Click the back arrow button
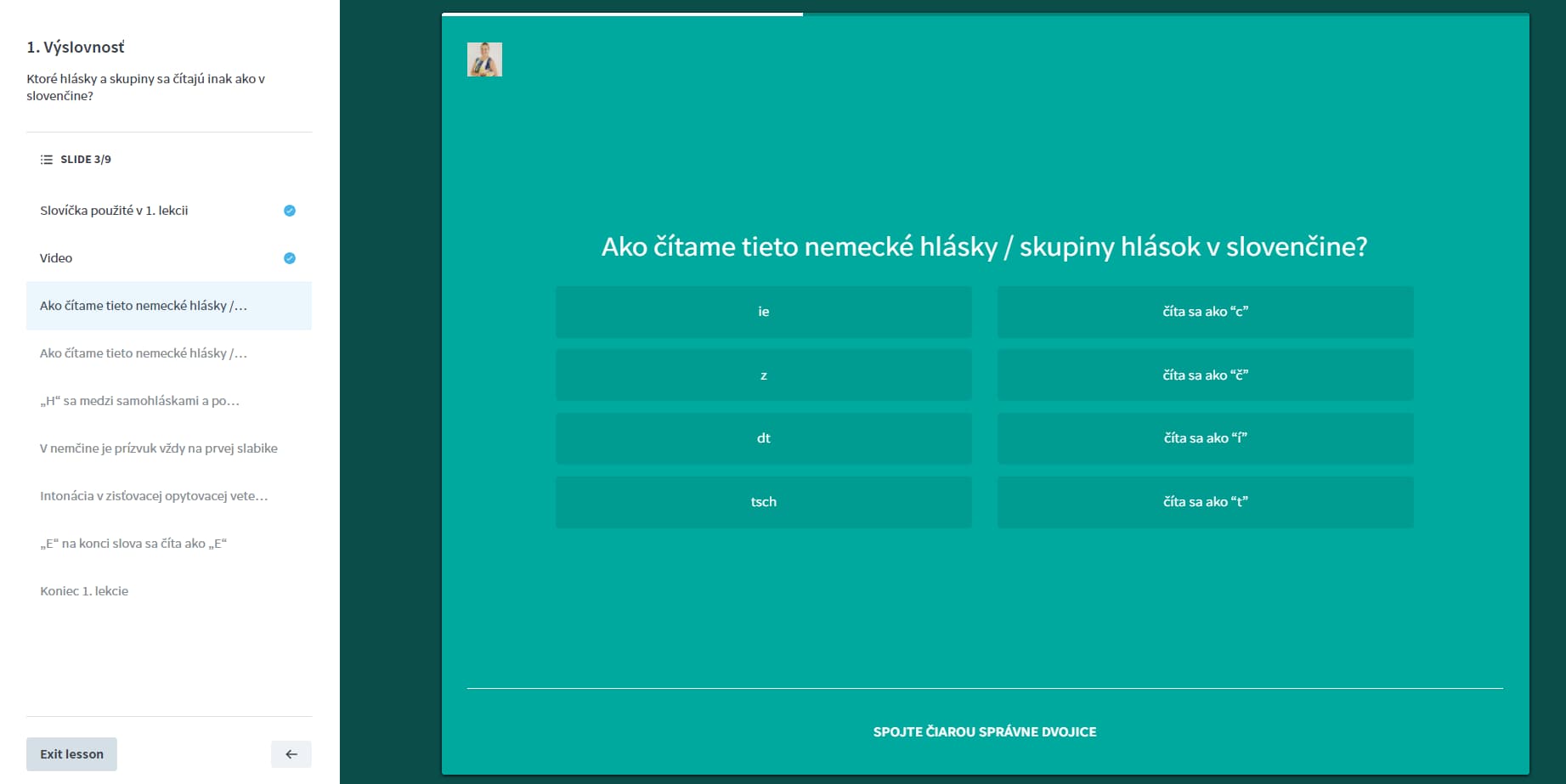 (x=291, y=754)
